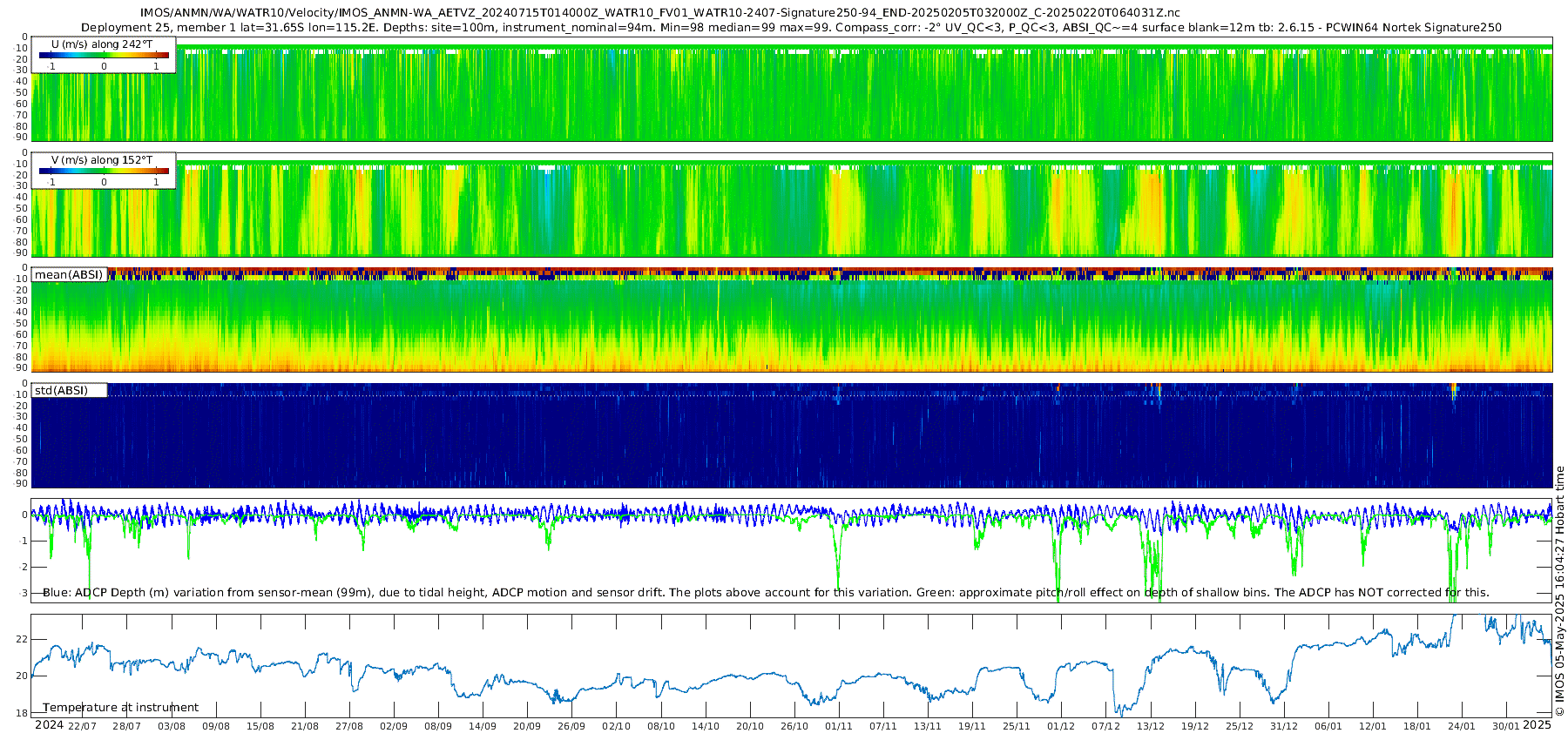The image size is (1568, 740).
Task: Click the 18/01 date tick label
Action: [1417, 727]
